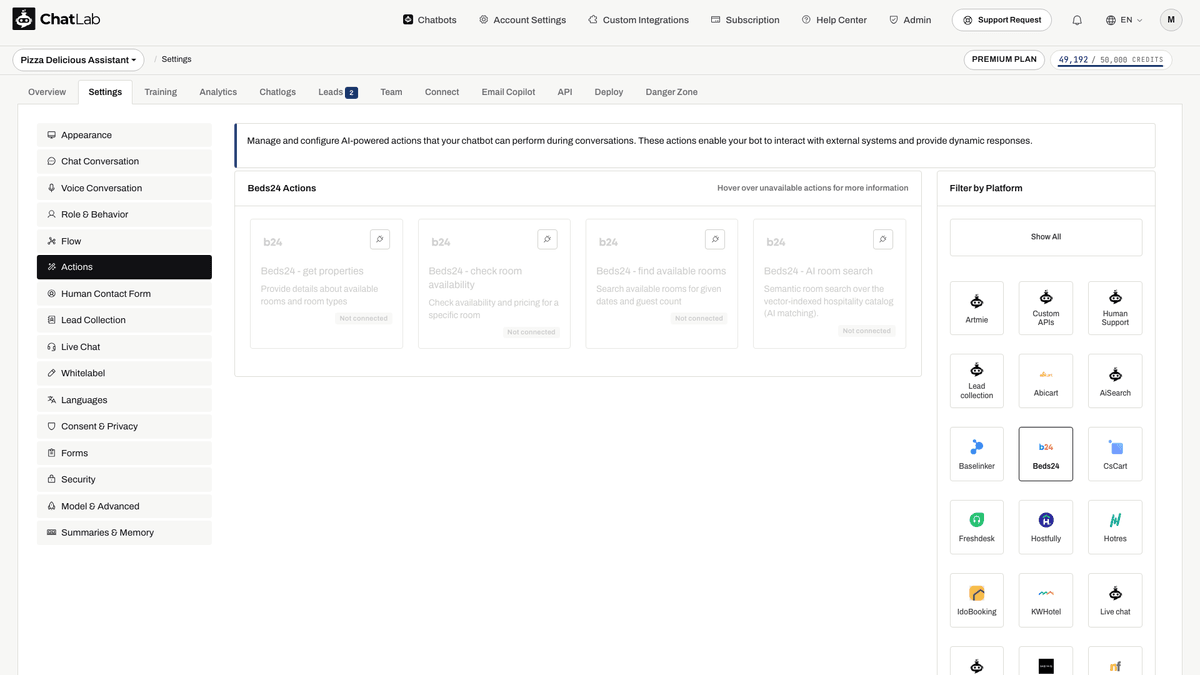The width and height of the screenshot is (1200, 675).
Task: Open Voice Conversation settings in sidebar
Action: (124, 188)
